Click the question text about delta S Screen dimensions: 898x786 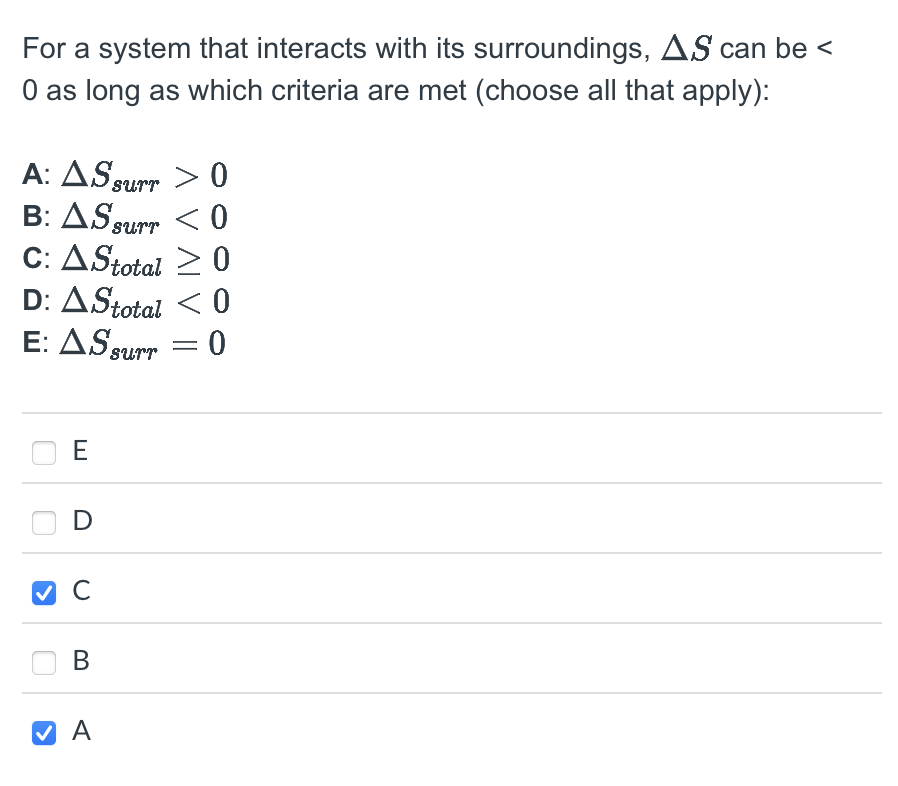pyautogui.click(x=430, y=68)
